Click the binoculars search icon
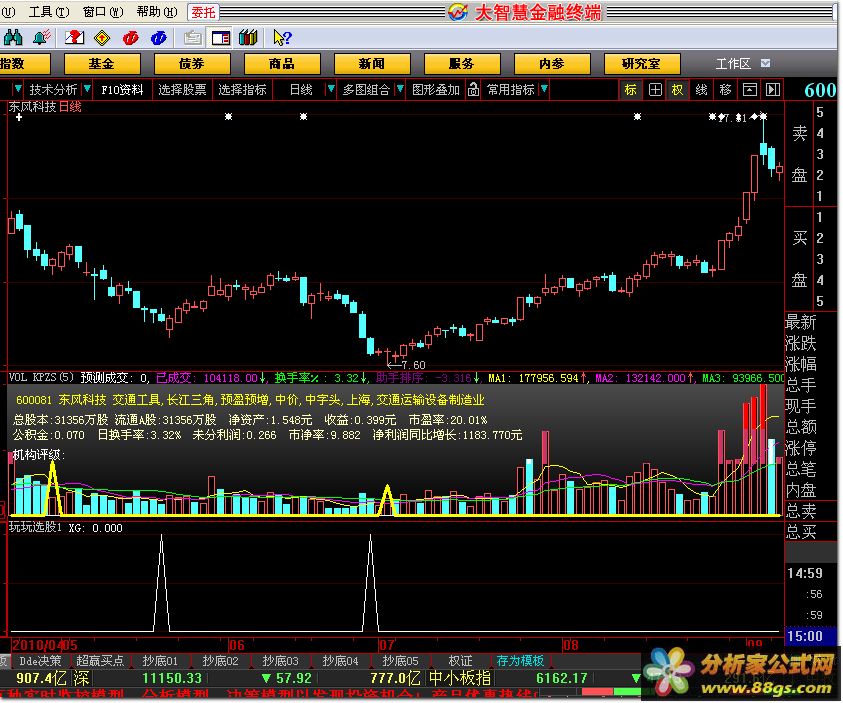Viewport: 843px width, 703px height. pyautogui.click(x=13, y=38)
